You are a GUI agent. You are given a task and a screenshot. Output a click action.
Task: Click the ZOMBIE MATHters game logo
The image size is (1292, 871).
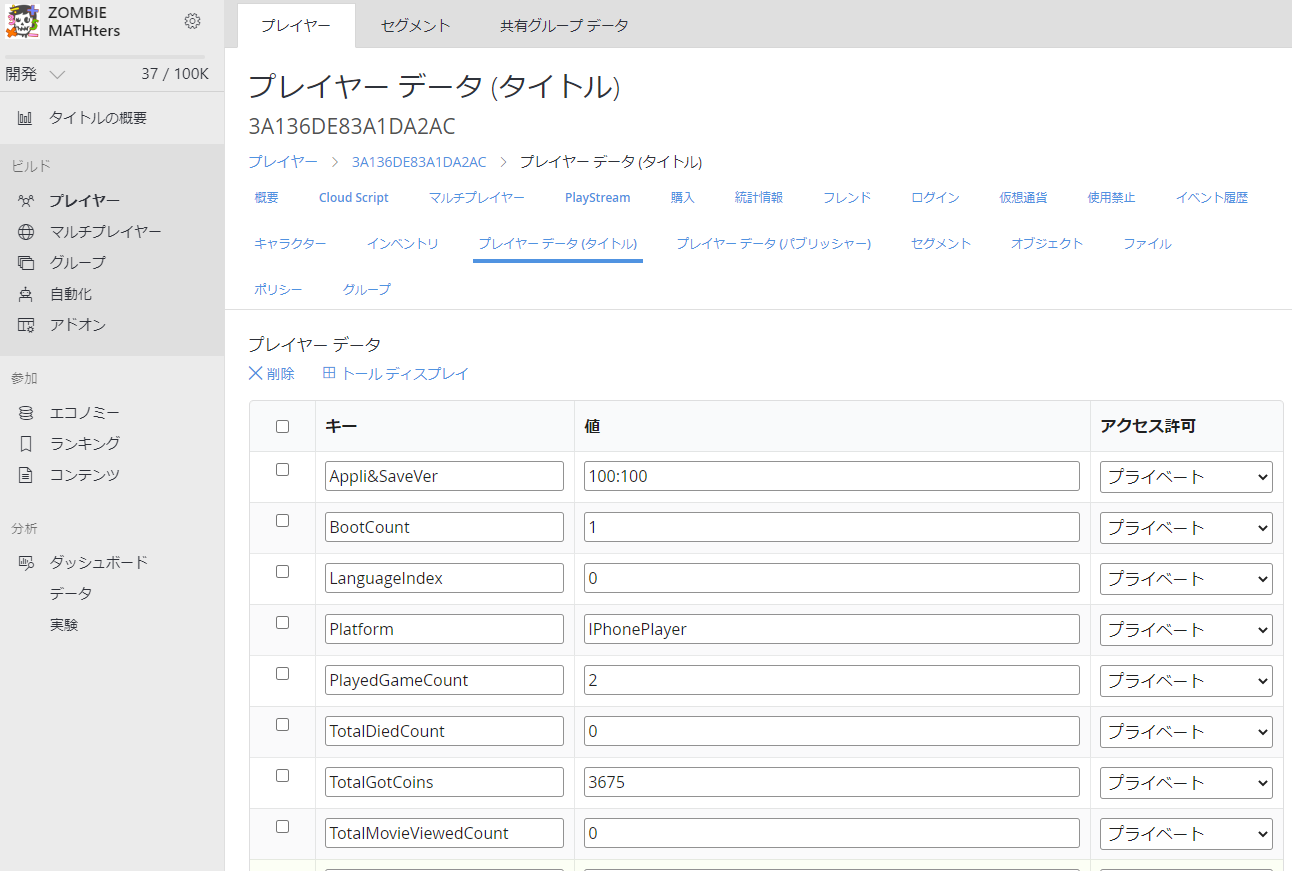[23, 22]
